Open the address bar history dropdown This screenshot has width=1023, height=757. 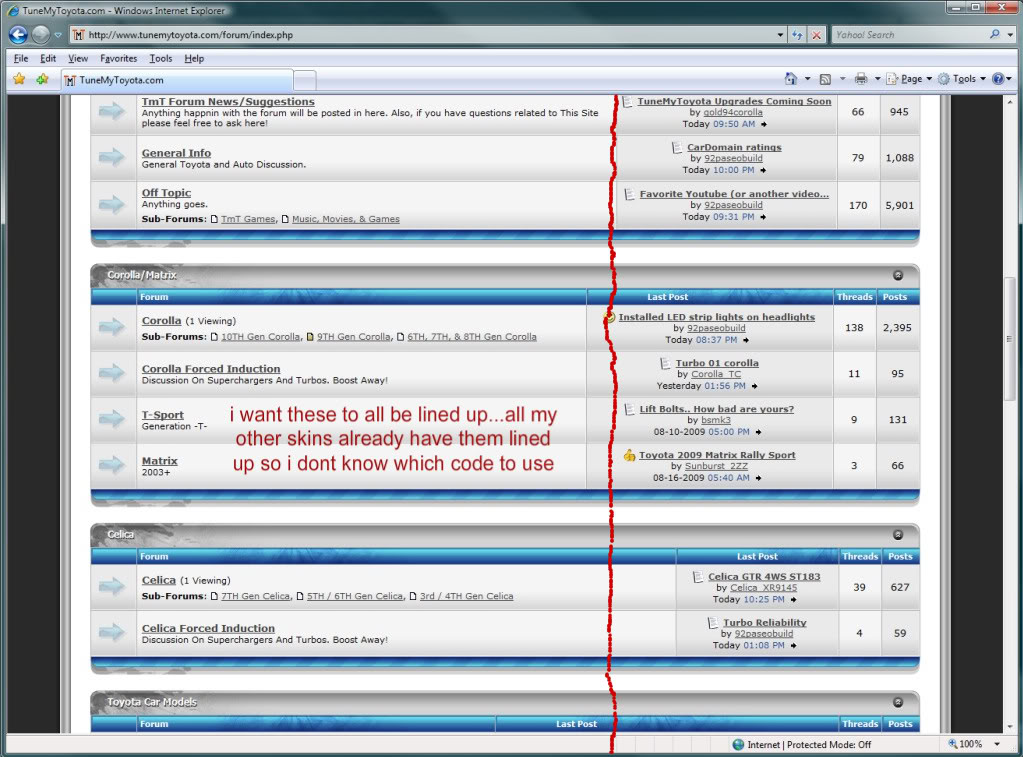(780, 35)
